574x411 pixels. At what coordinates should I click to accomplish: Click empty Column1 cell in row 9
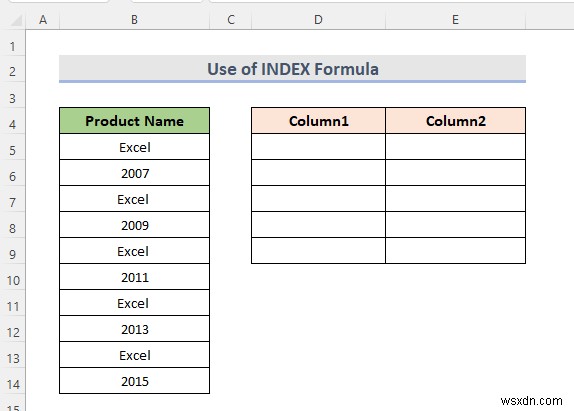point(318,251)
